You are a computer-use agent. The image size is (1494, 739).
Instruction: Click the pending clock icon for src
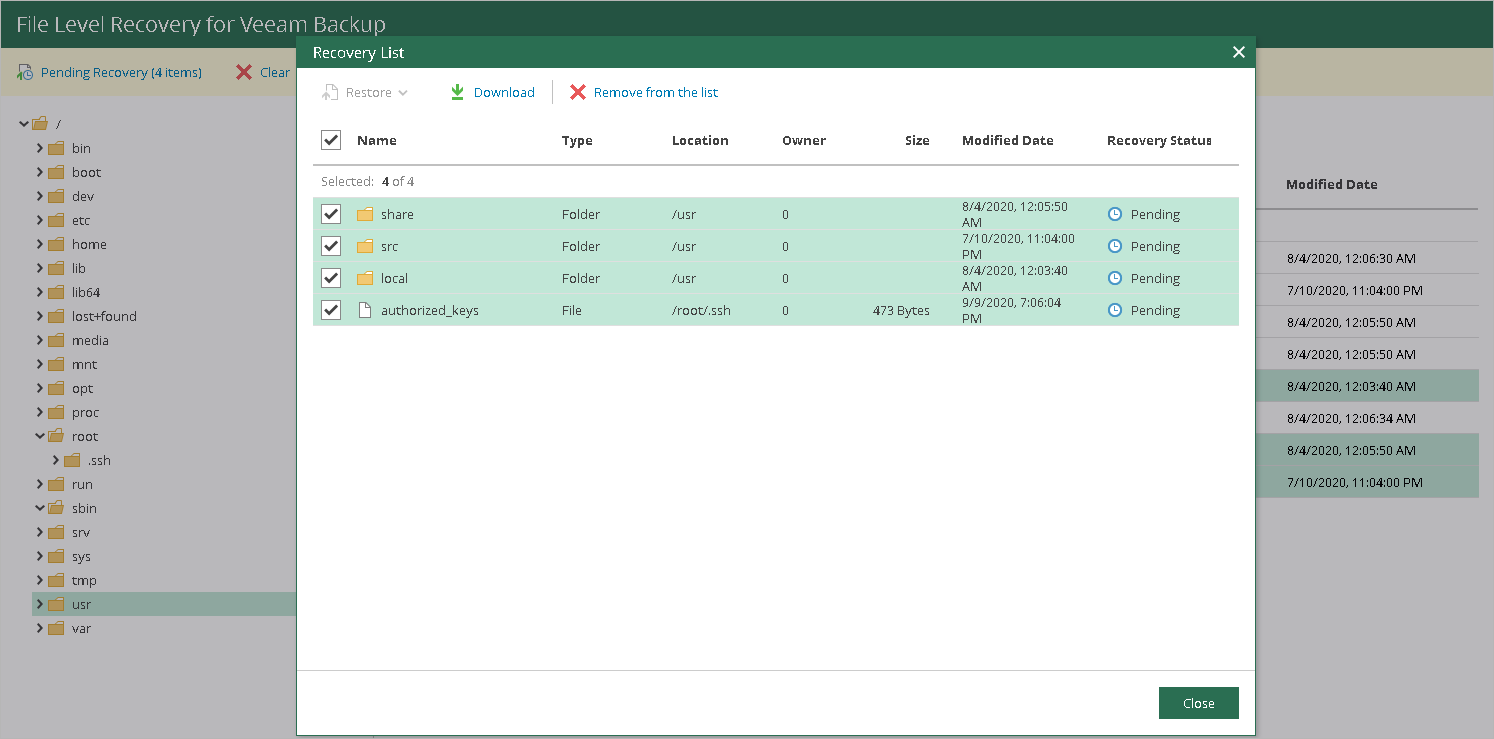1115,247
